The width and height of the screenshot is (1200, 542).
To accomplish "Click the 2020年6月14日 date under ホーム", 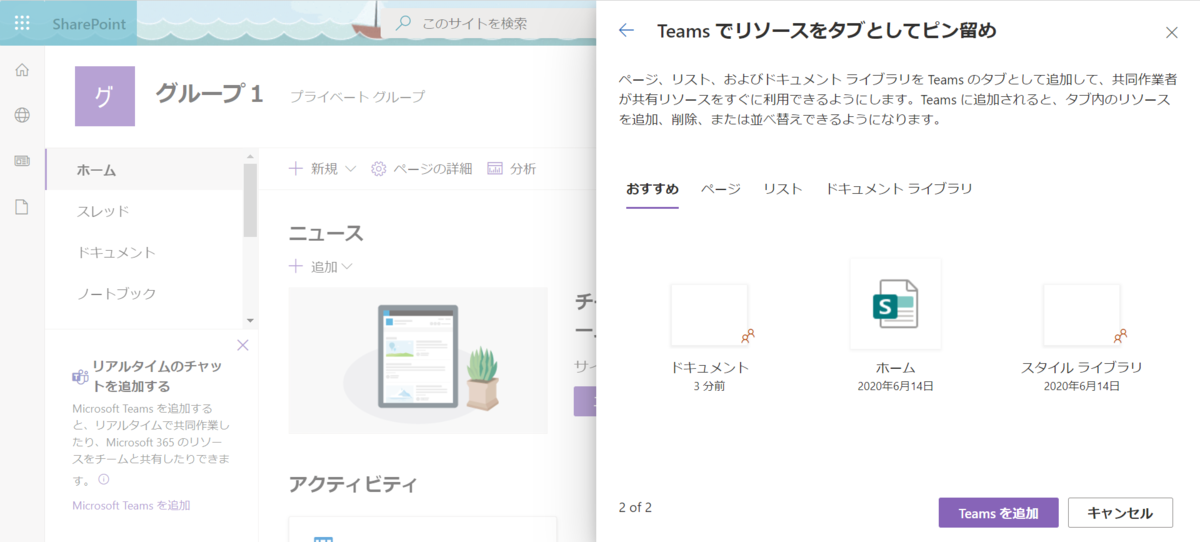I will pos(895,386).
